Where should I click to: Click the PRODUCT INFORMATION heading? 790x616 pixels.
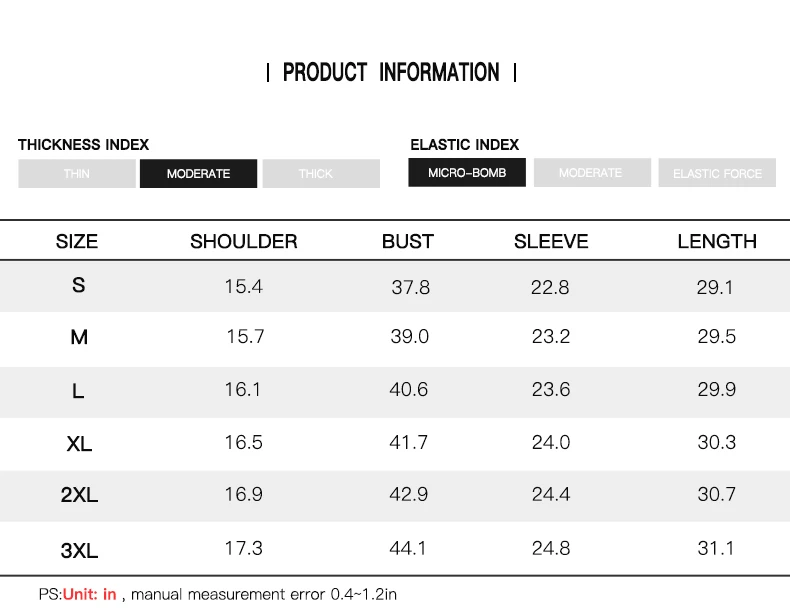(391, 73)
